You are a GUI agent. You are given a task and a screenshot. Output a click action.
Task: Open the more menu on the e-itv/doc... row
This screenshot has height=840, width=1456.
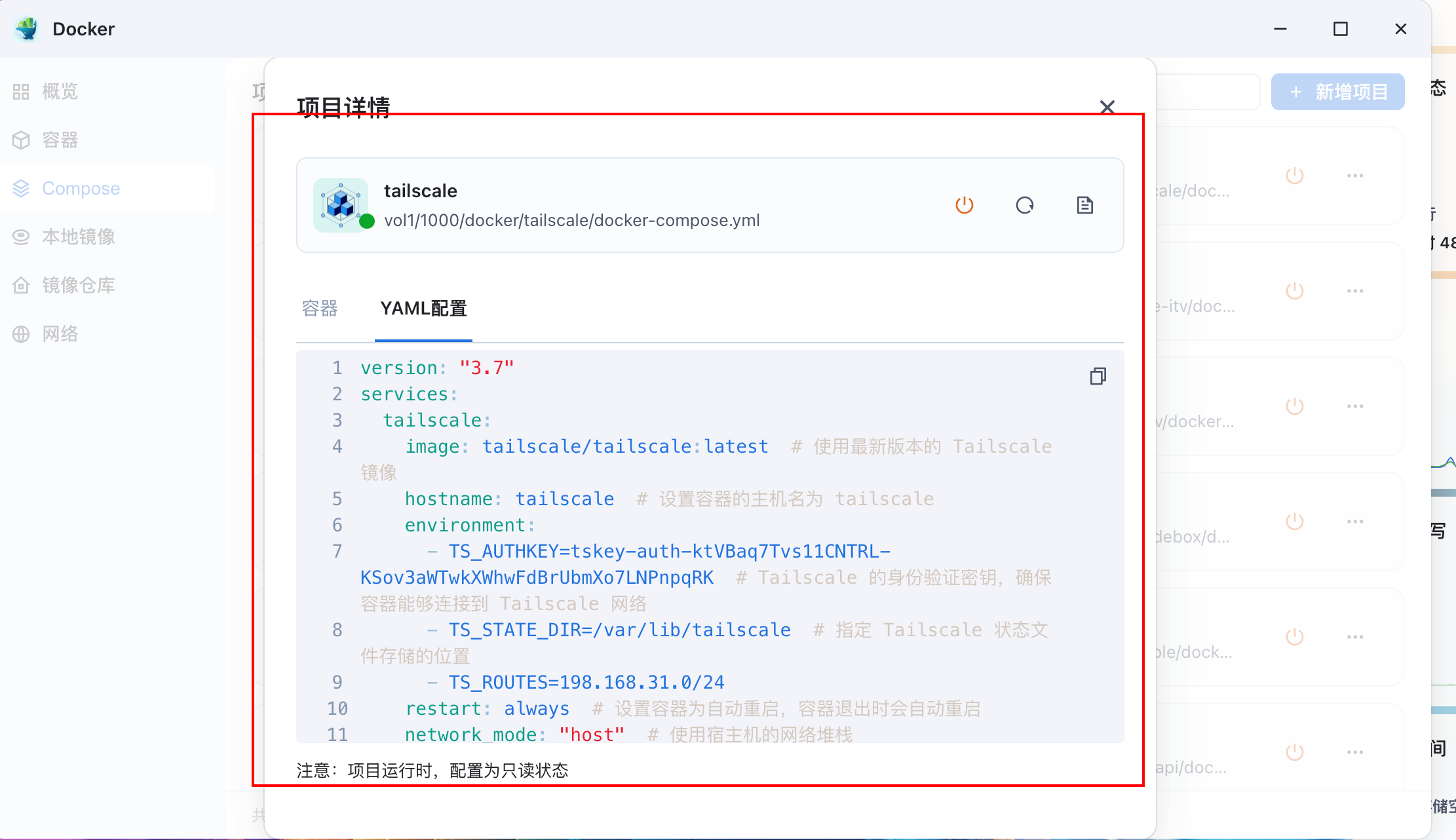[1355, 291]
